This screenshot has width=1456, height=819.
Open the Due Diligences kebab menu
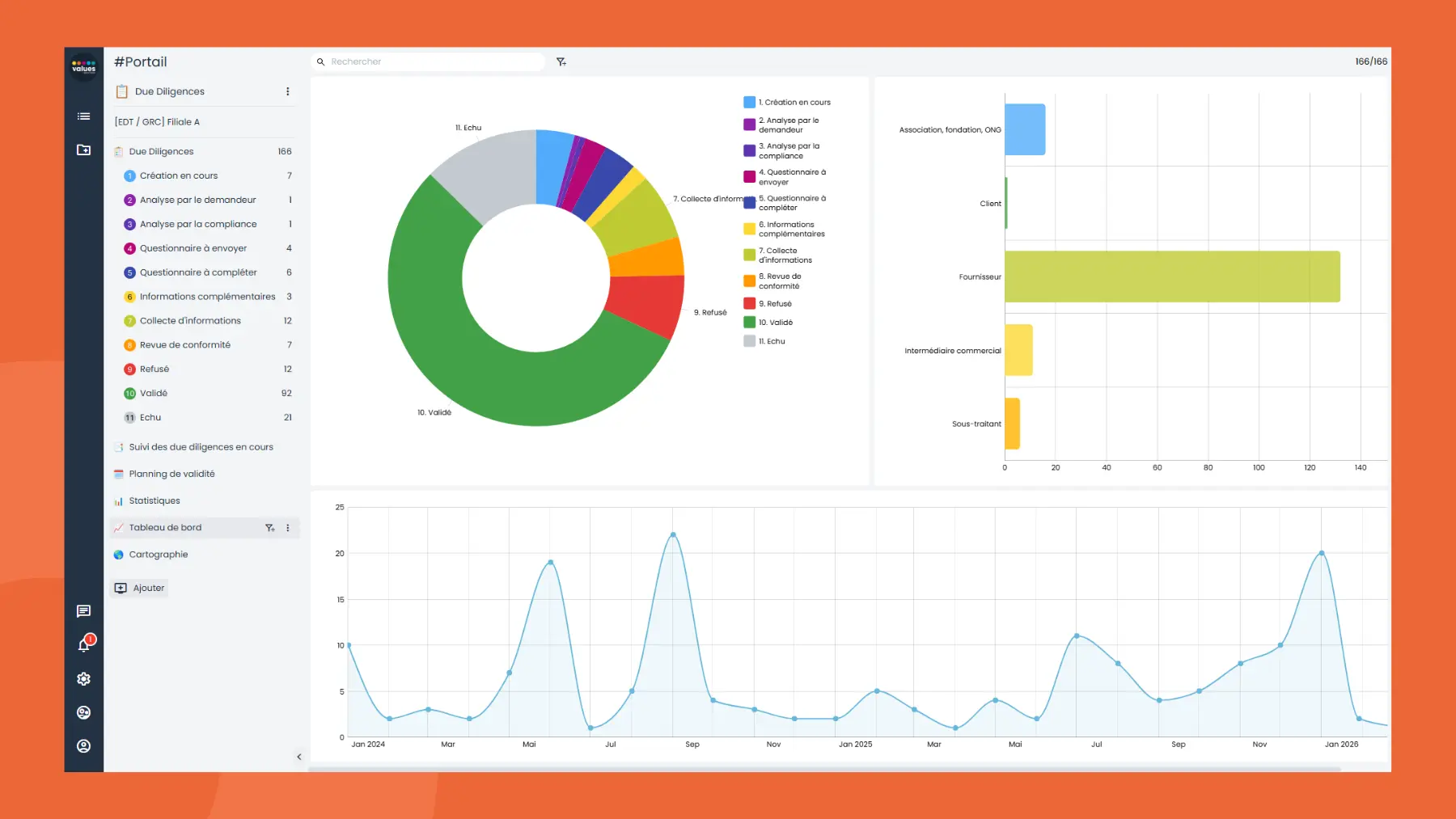pyautogui.click(x=287, y=91)
